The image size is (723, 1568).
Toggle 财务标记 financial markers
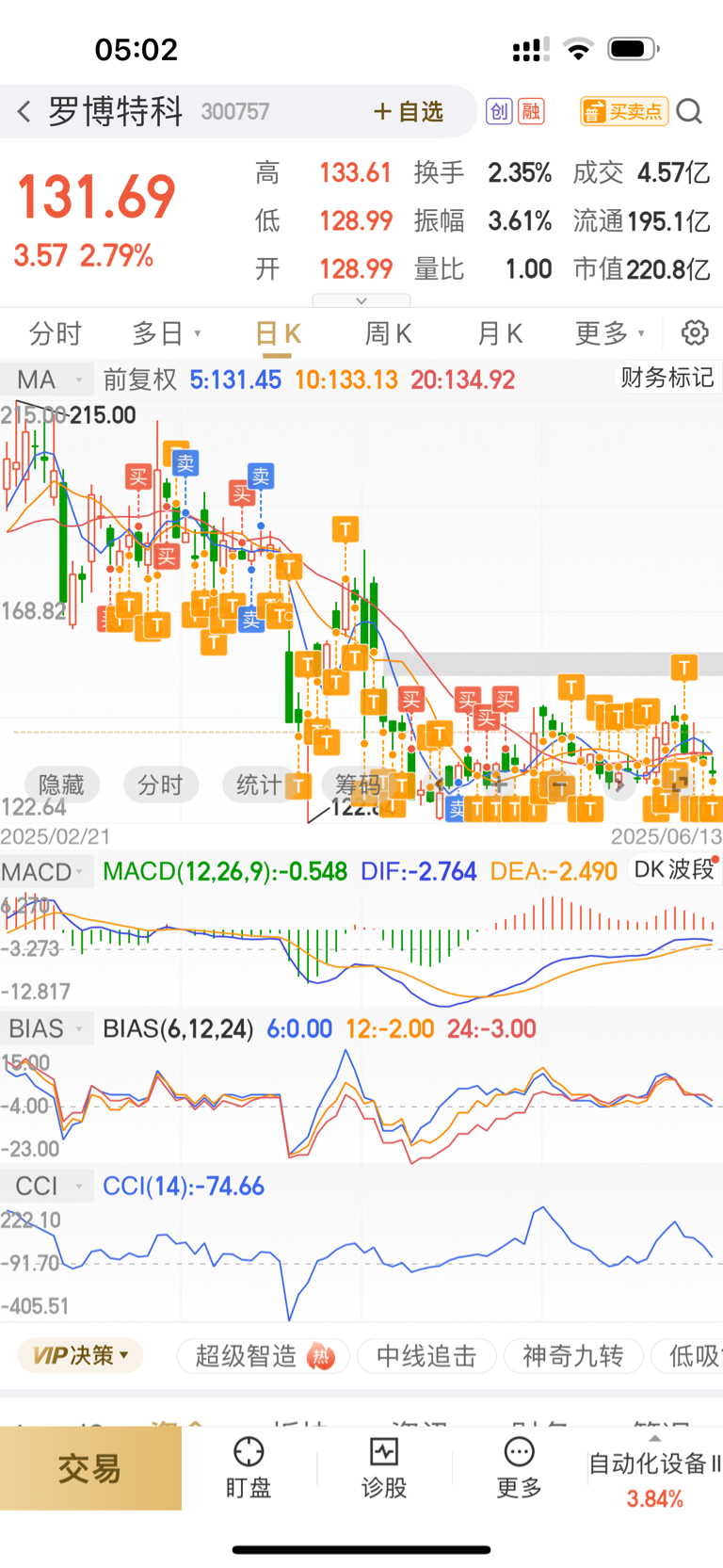pos(667,378)
